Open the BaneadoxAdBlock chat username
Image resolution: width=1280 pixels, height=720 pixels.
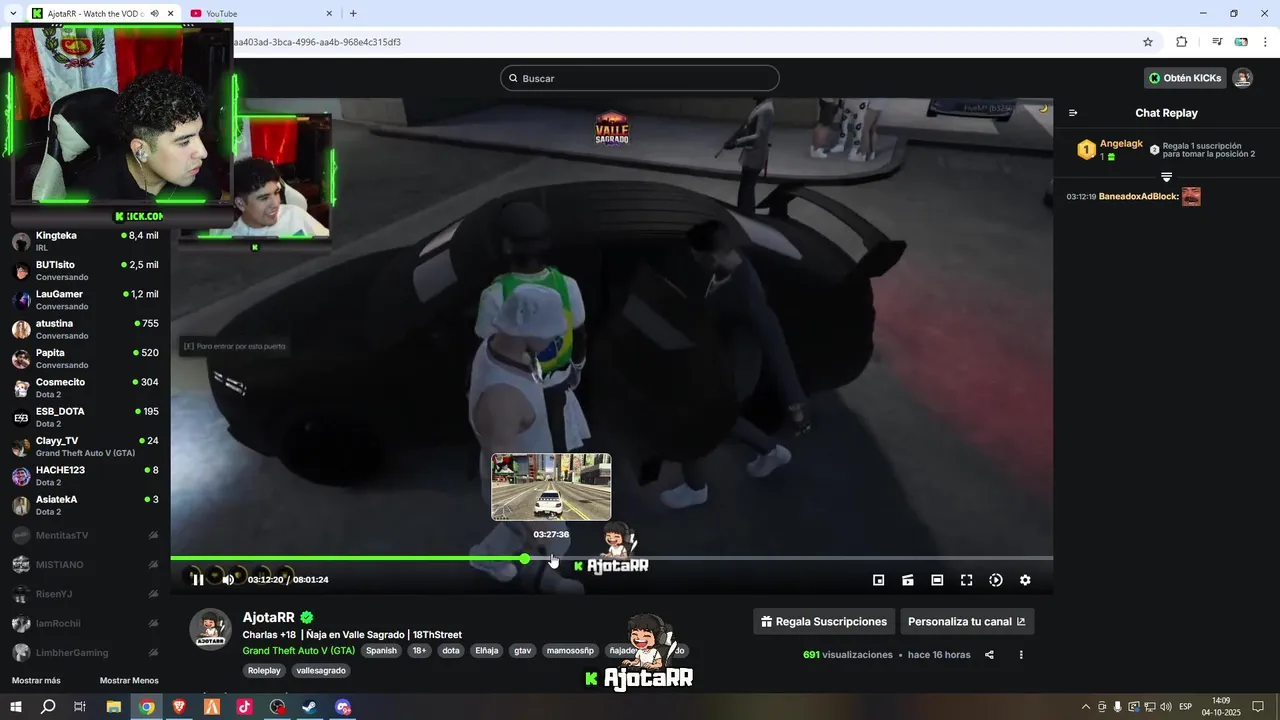(x=1138, y=196)
